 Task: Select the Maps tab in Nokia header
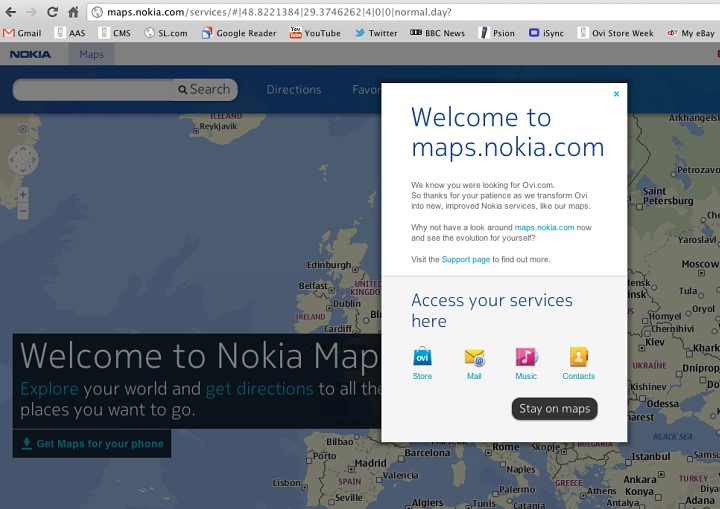pos(92,54)
